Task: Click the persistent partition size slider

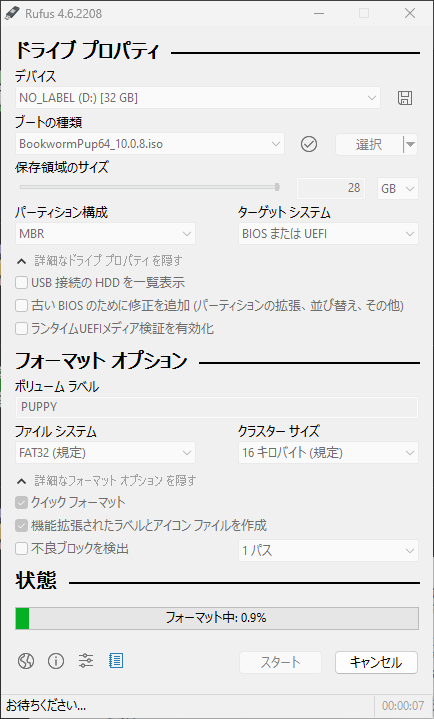Action: 150,187
